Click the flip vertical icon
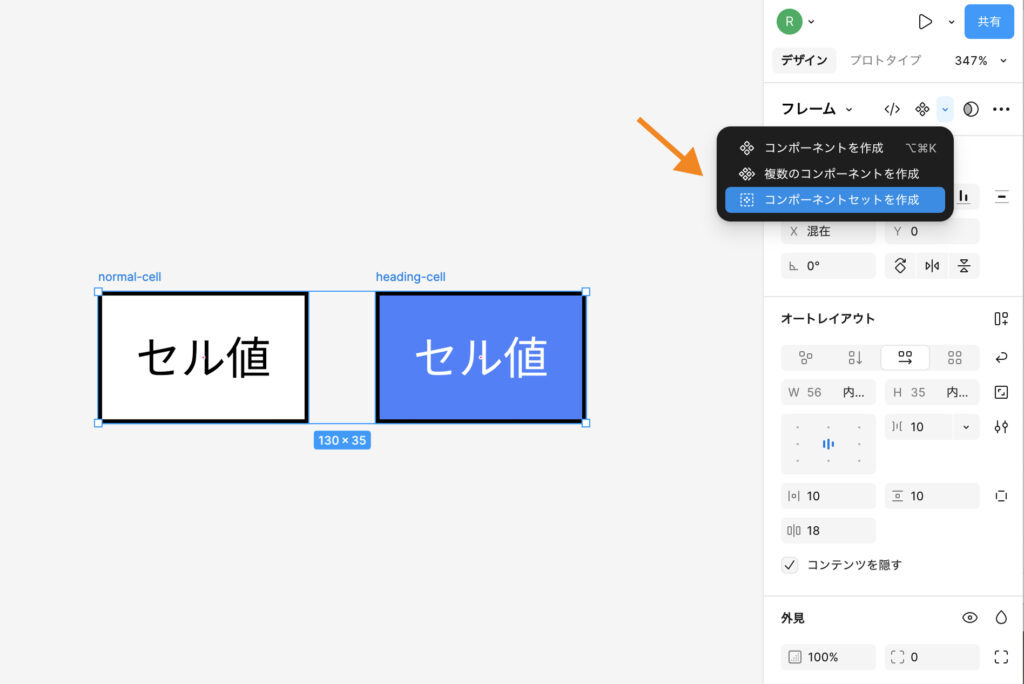The height and width of the screenshot is (684, 1024). click(963, 266)
